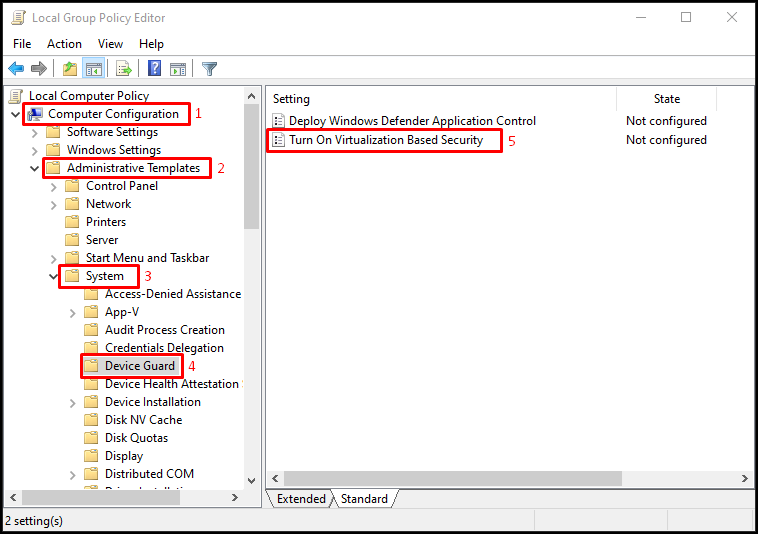Select Device Health Attestation folder
Image resolution: width=758 pixels, height=534 pixels.
pyautogui.click(x=172, y=384)
